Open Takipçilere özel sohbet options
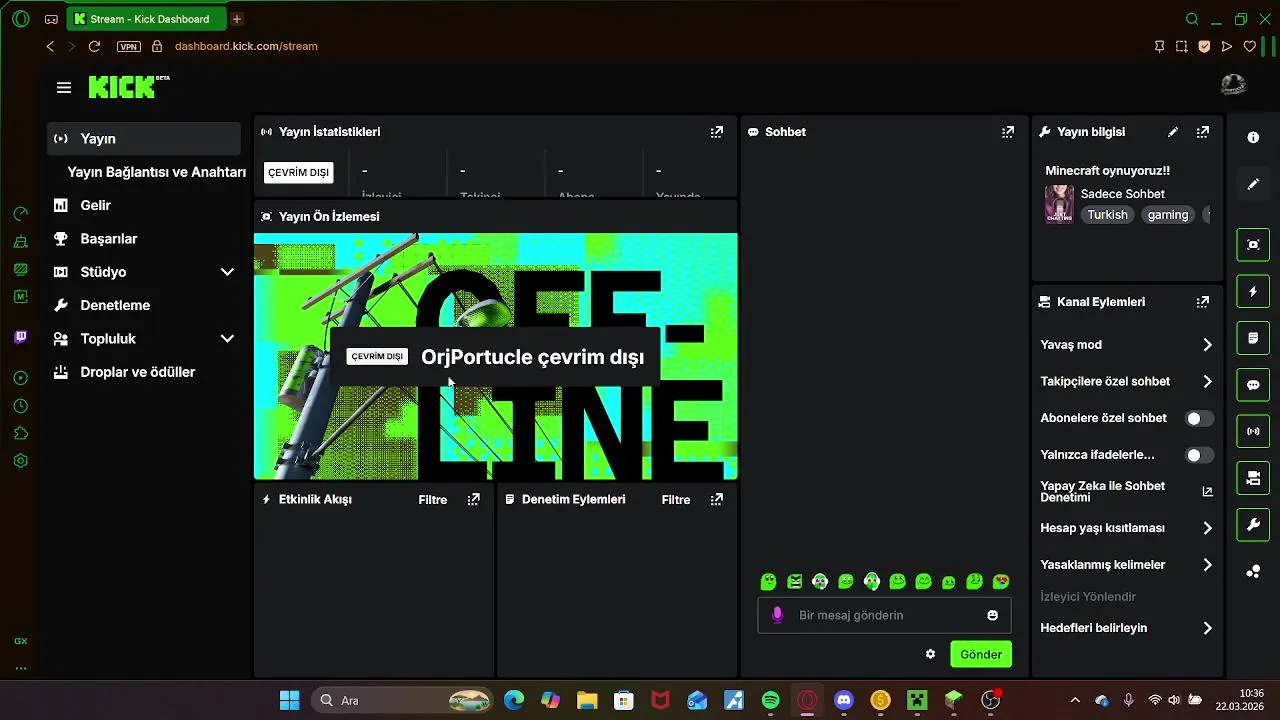The width and height of the screenshot is (1280, 720). (x=1126, y=381)
